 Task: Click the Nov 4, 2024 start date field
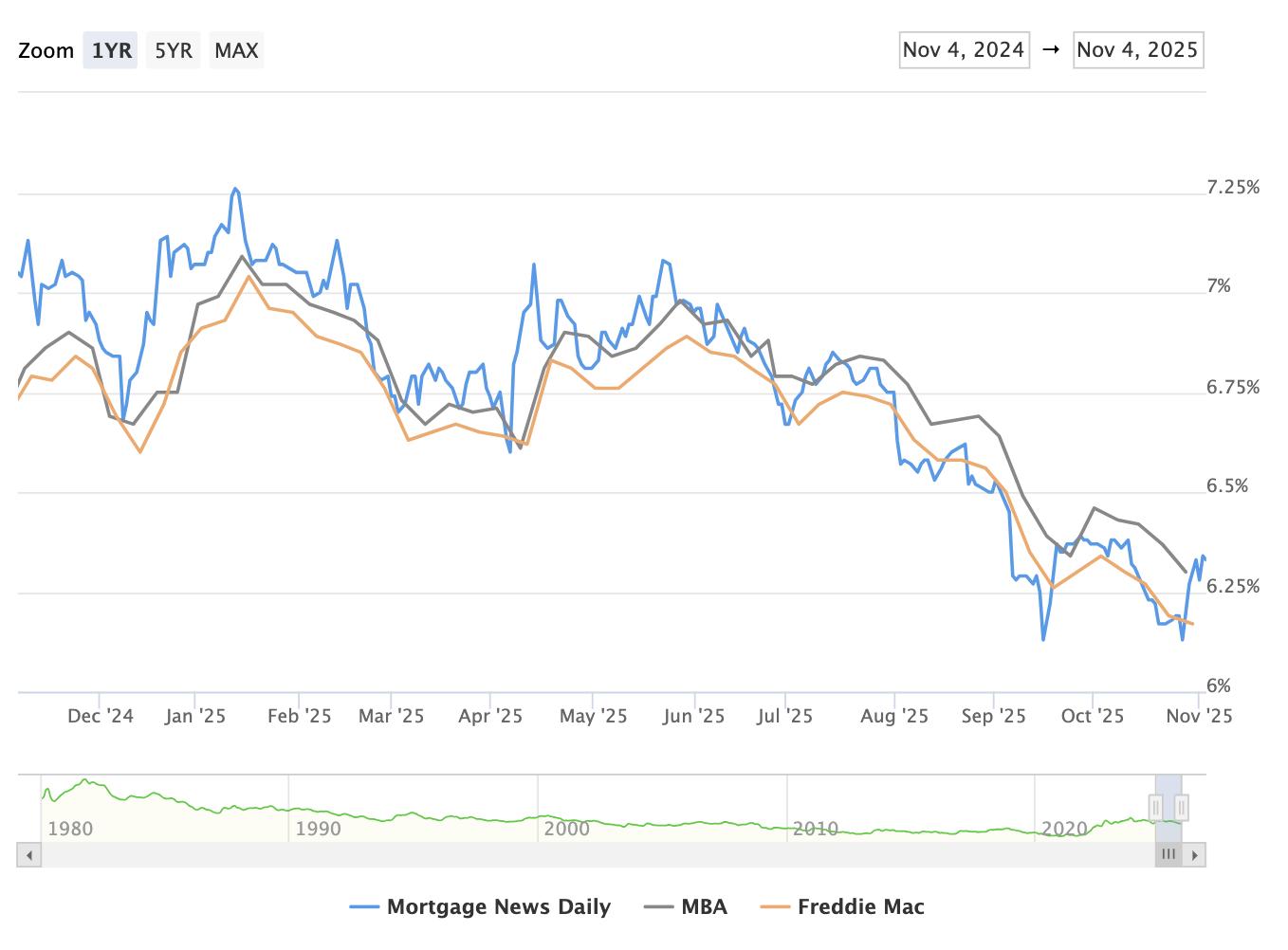click(964, 50)
